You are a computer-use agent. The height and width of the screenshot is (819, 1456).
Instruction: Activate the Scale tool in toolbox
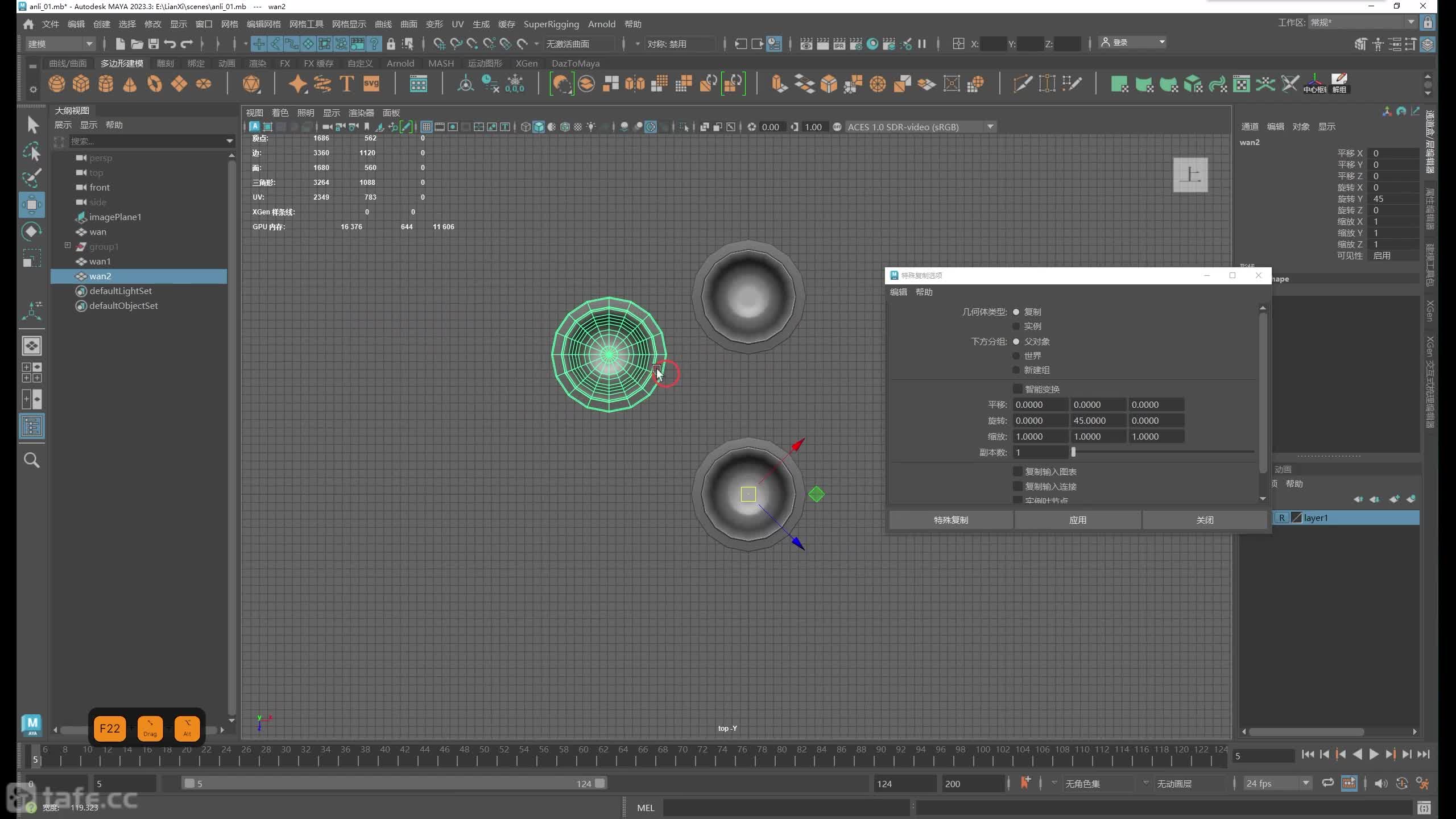tap(32, 258)
